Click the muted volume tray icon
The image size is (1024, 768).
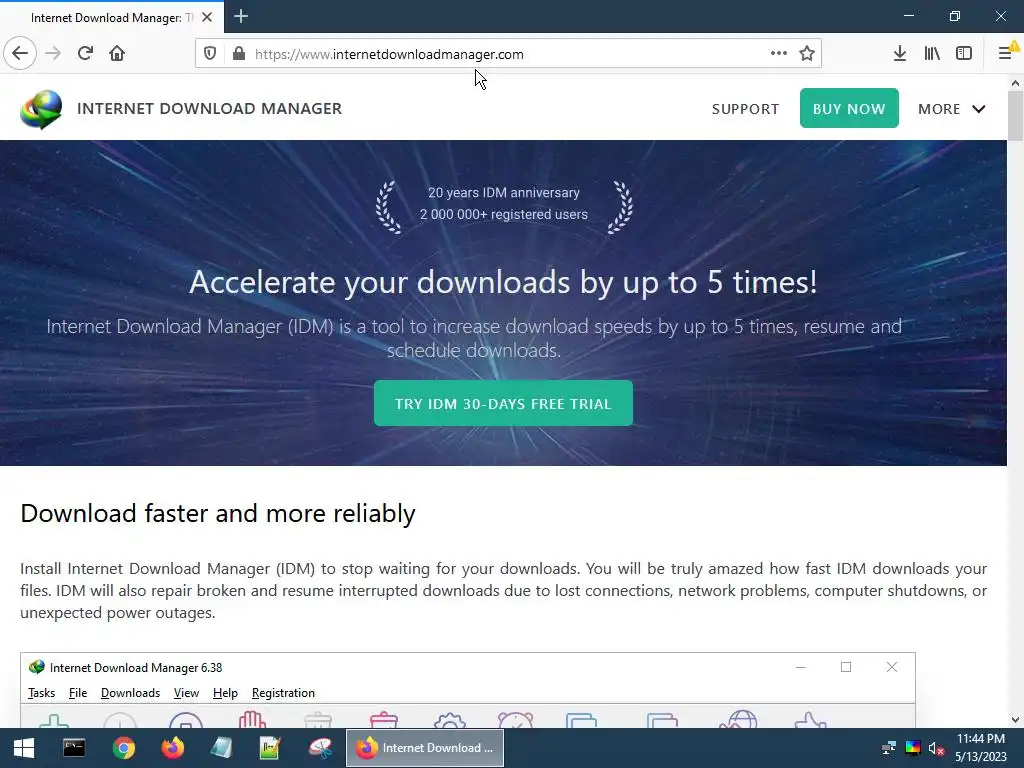tap(936, 748)
